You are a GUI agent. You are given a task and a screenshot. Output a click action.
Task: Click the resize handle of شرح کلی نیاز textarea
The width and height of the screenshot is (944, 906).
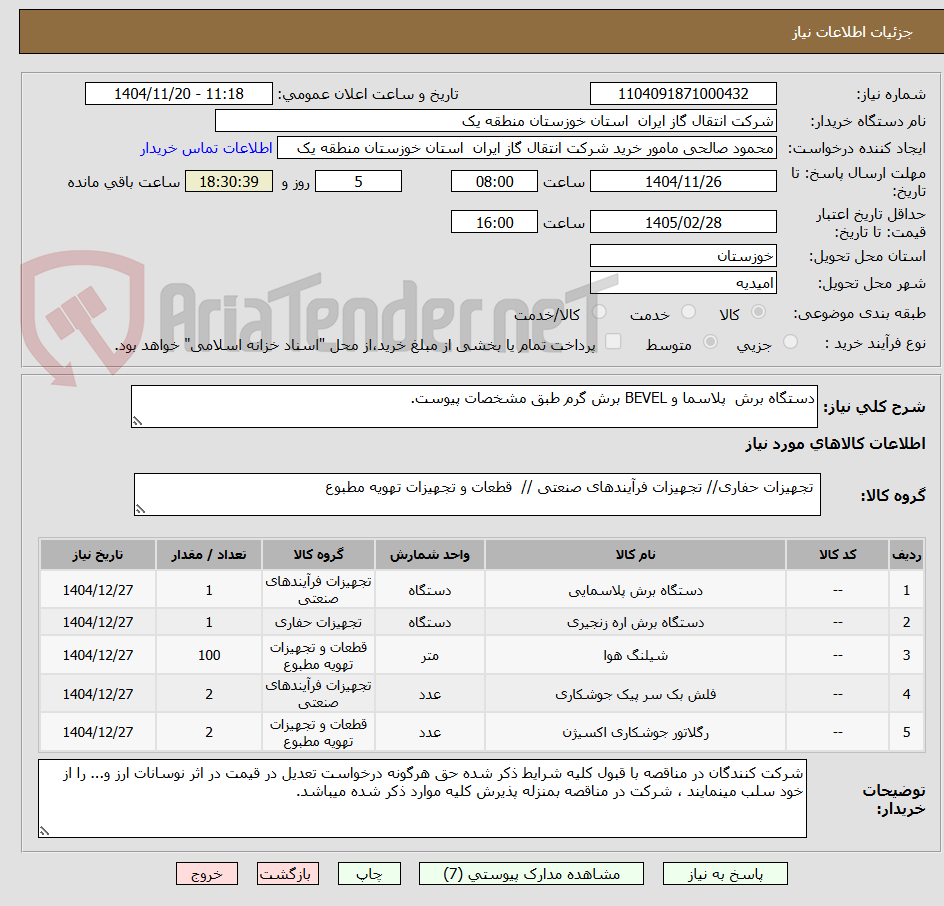[137, 421]
